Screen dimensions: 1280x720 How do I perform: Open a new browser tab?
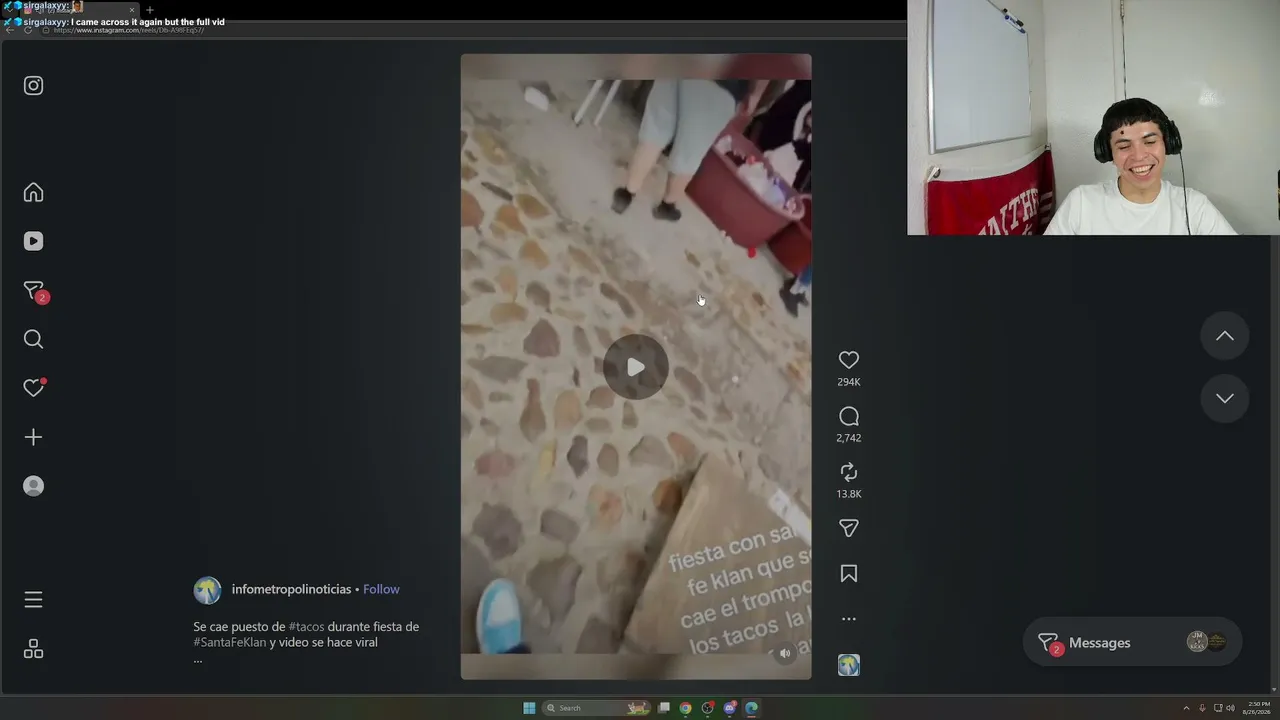150,10
